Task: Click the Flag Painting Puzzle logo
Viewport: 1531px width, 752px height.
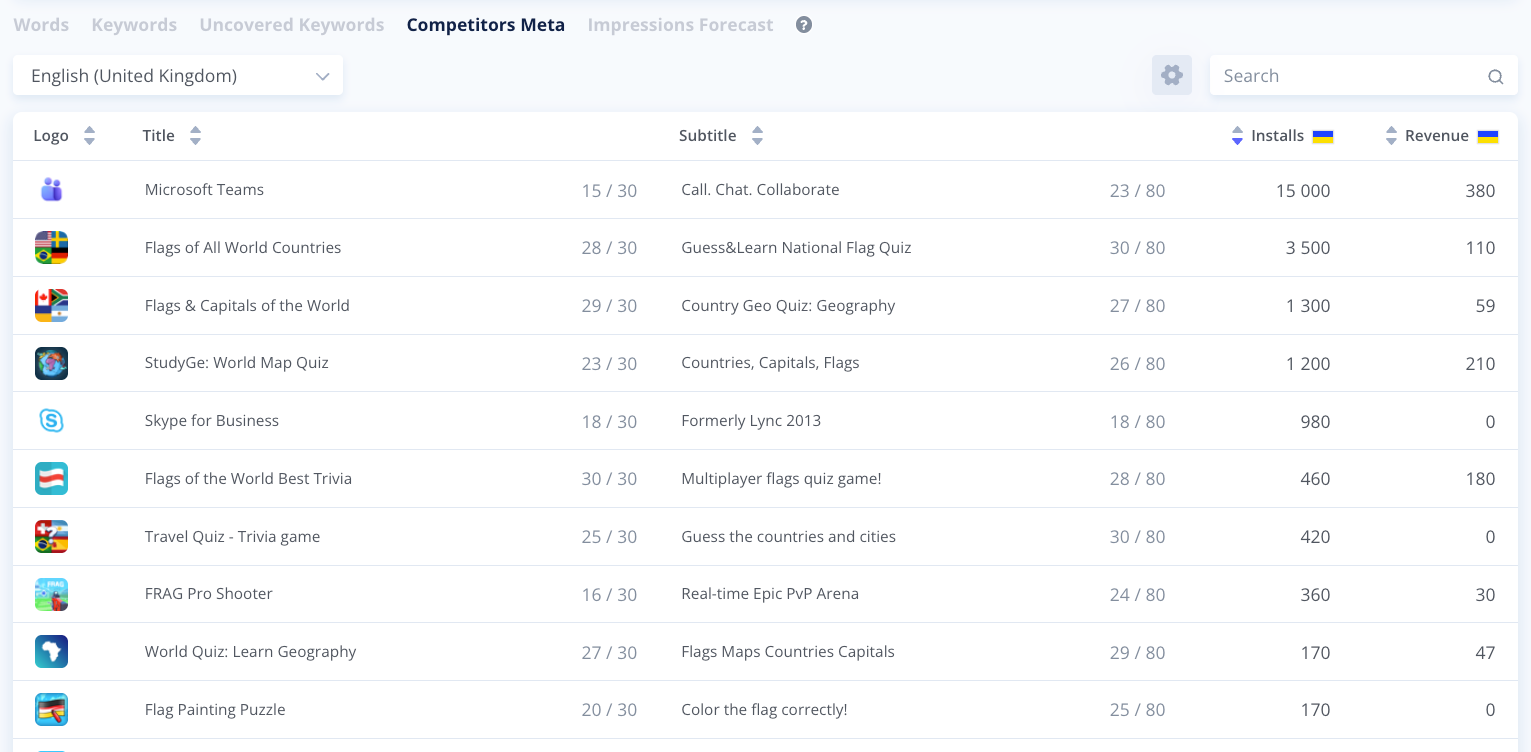Action: tap(52, 710)
